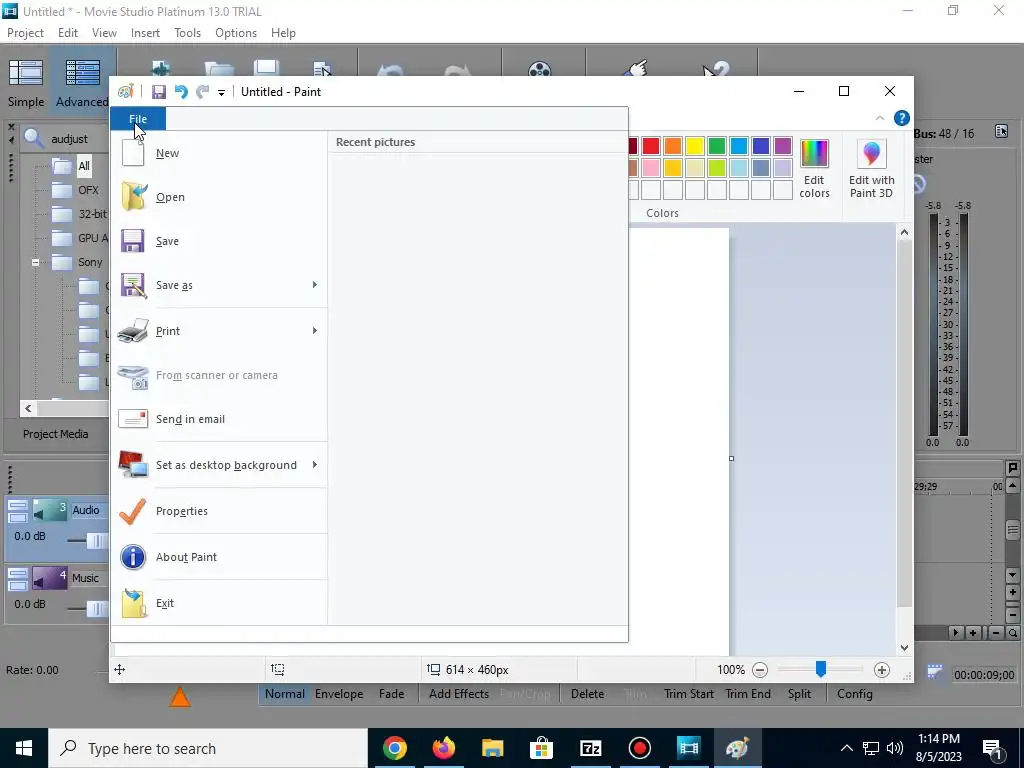Click the Config button
Screen dimensions: 1024x768
tap(855, 694)
